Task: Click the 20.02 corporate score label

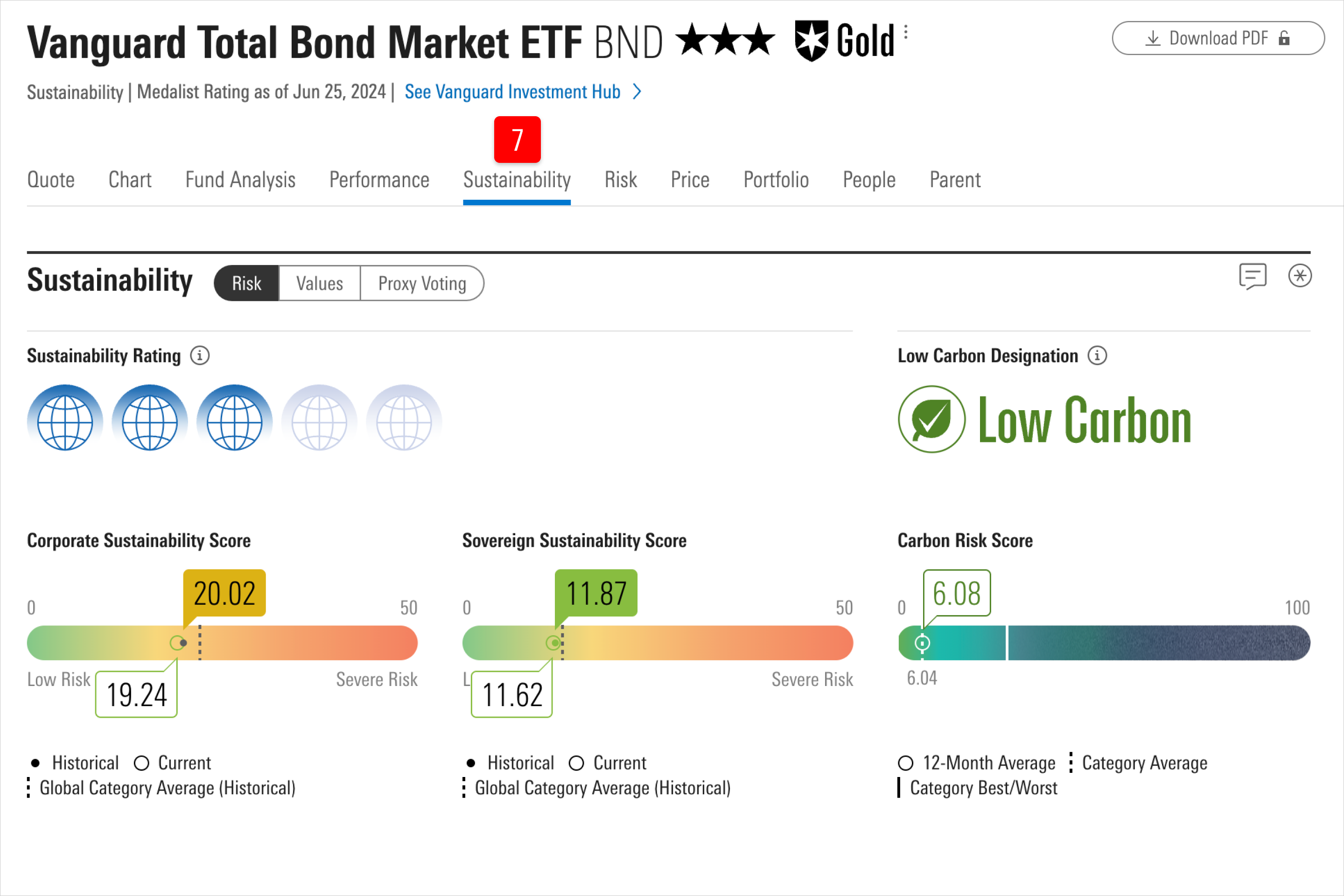Action: 224,593
